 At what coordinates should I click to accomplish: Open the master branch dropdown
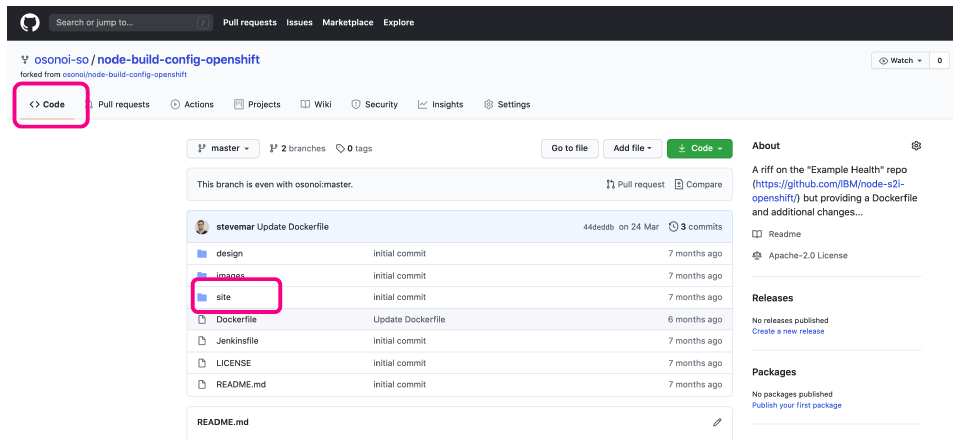pyautogui.click(x=223, y=149)
